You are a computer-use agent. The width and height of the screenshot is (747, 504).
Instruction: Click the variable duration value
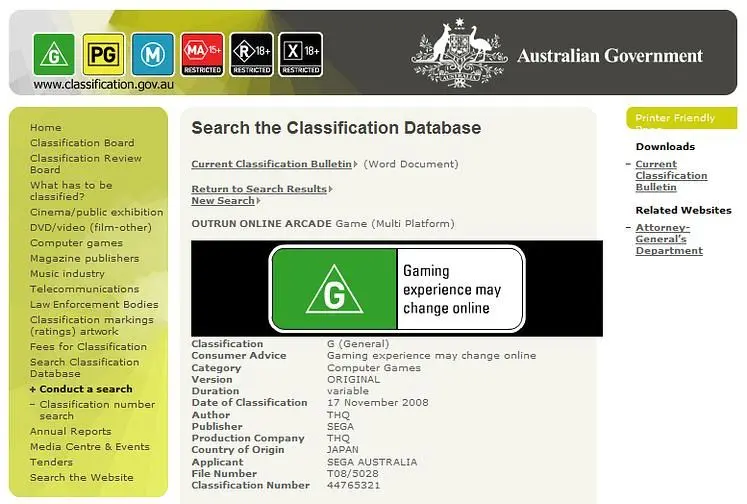(348, 391)
